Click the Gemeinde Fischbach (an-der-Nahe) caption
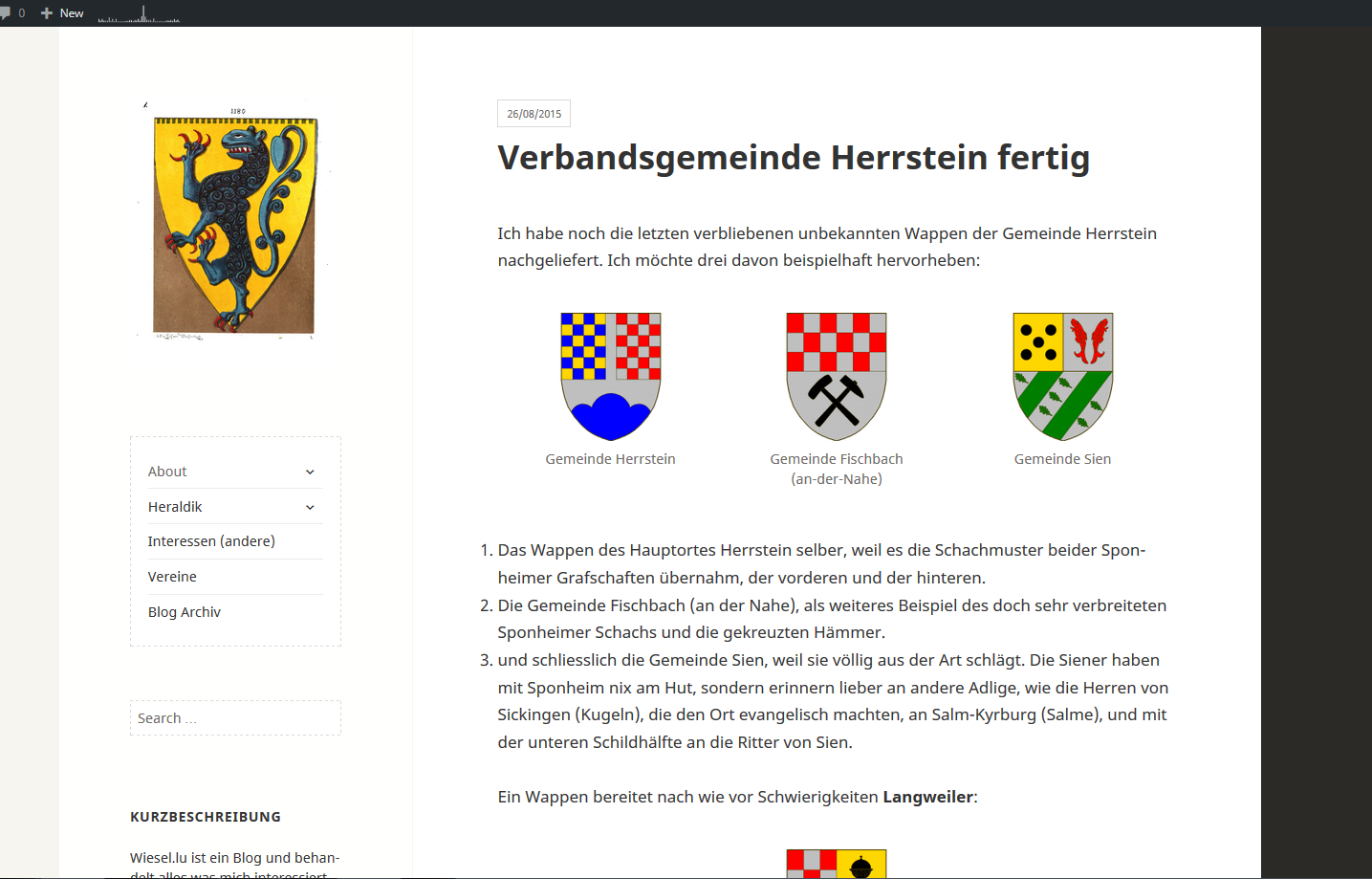The image size is (1372, 879). (x=836, y=469)
